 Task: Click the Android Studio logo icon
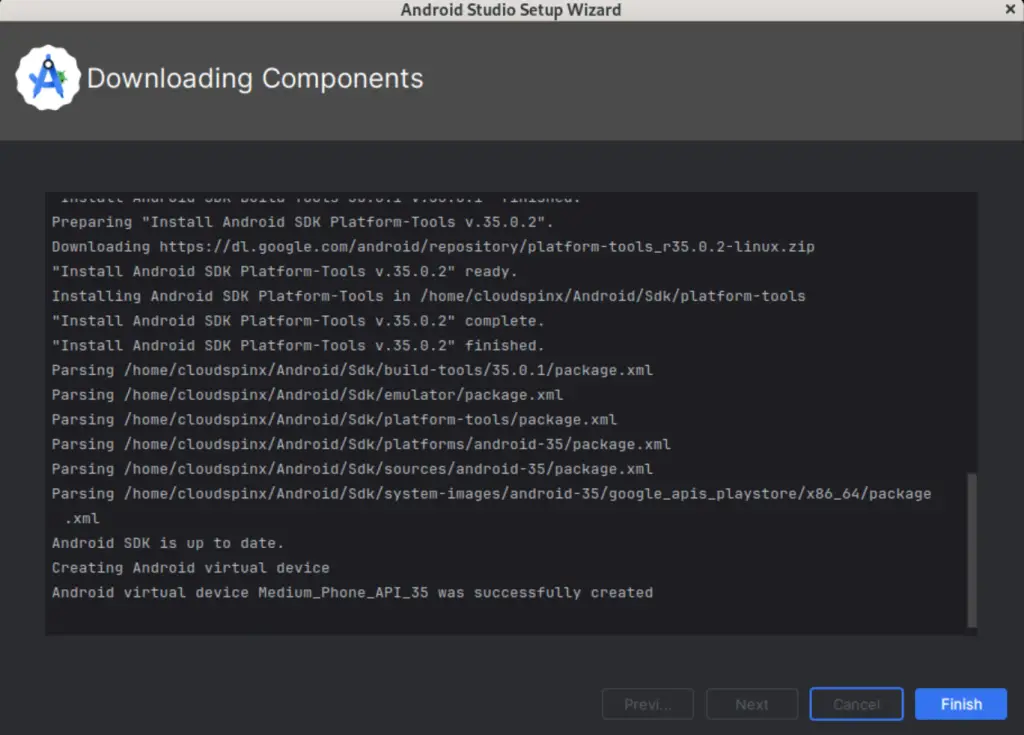click(49, 76)
